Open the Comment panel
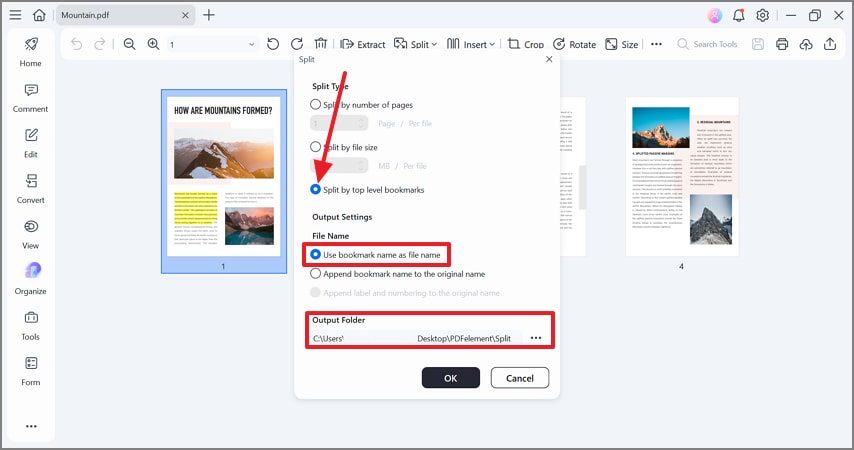This screenshot has height=450, width=854. [30, 98]
